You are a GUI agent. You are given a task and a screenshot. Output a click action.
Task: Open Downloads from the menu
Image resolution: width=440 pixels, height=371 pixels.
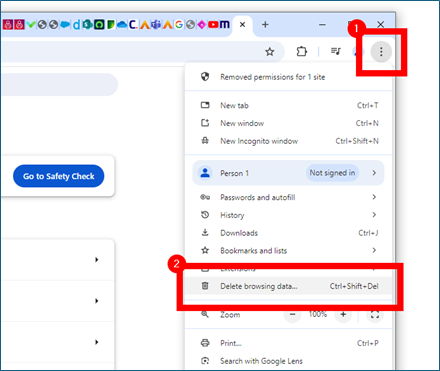pos(289,233)
